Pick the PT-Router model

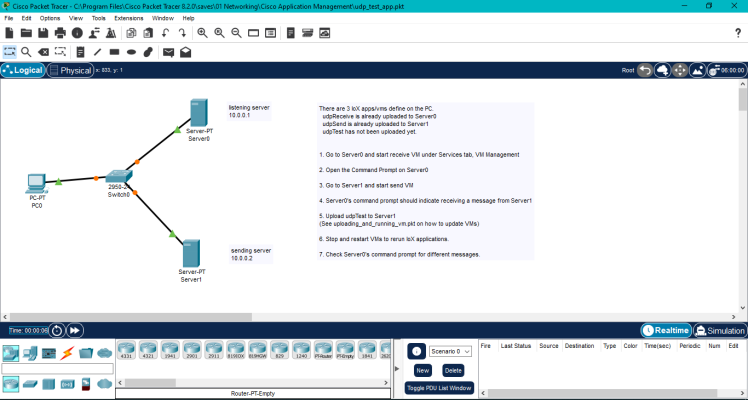click(x=323, y=349)
